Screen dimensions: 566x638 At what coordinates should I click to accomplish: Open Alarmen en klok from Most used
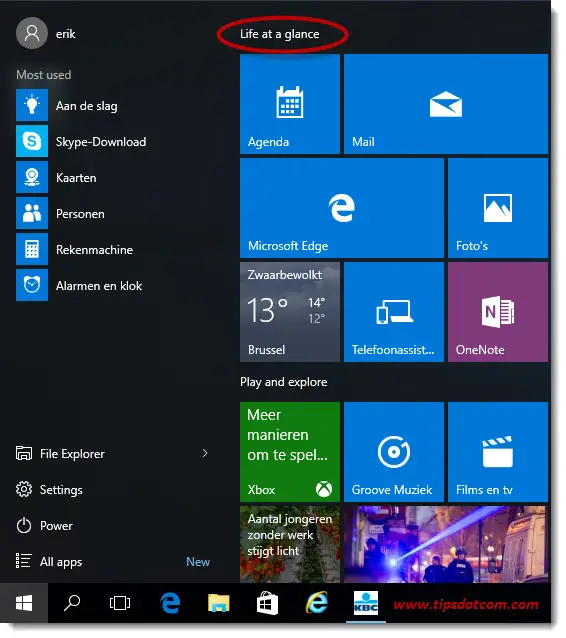pyautogui.click(x=114, y=285)
